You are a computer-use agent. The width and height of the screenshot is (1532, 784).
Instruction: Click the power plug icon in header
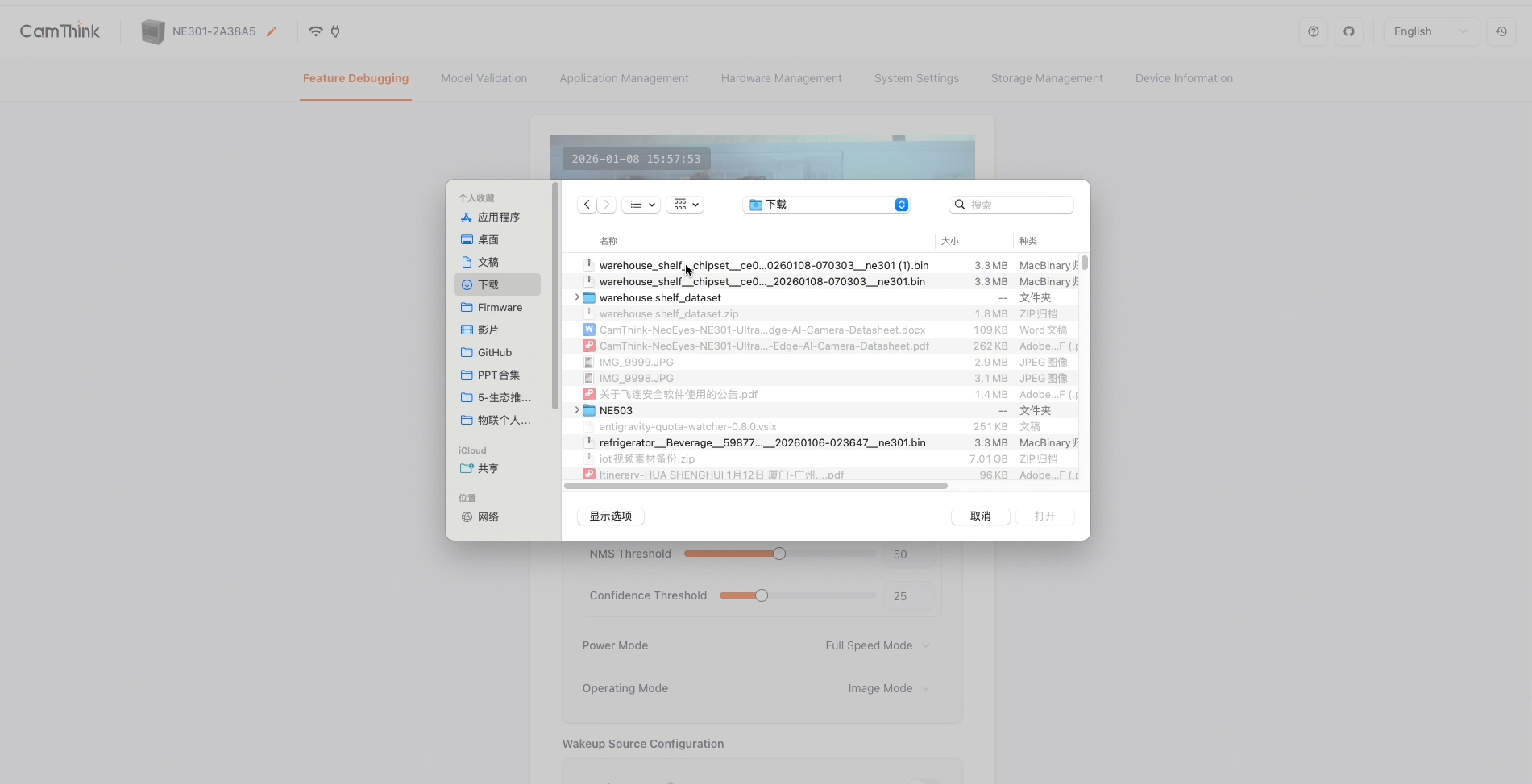[335, 31]
